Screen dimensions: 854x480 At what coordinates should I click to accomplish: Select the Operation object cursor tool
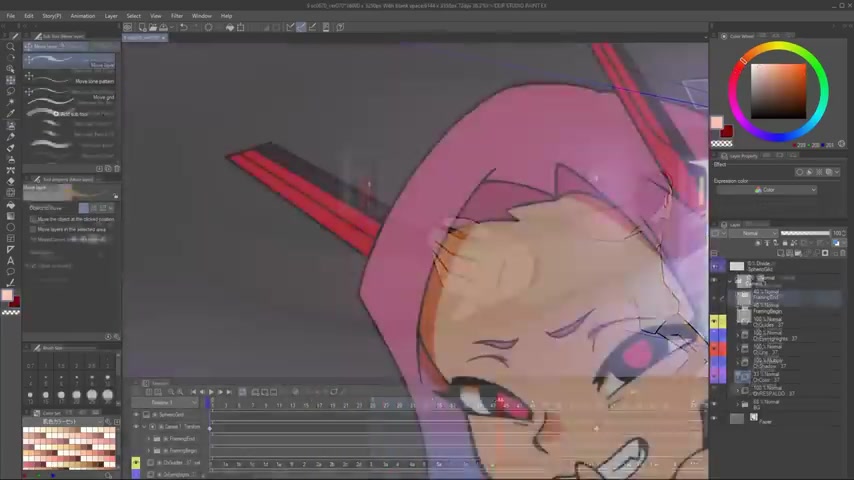point(10,69)
